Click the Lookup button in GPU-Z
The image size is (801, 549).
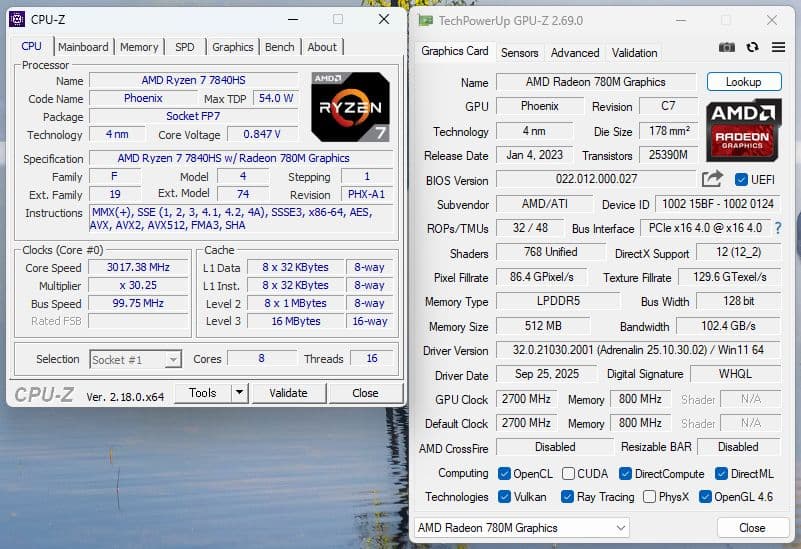tap(744, 82)
